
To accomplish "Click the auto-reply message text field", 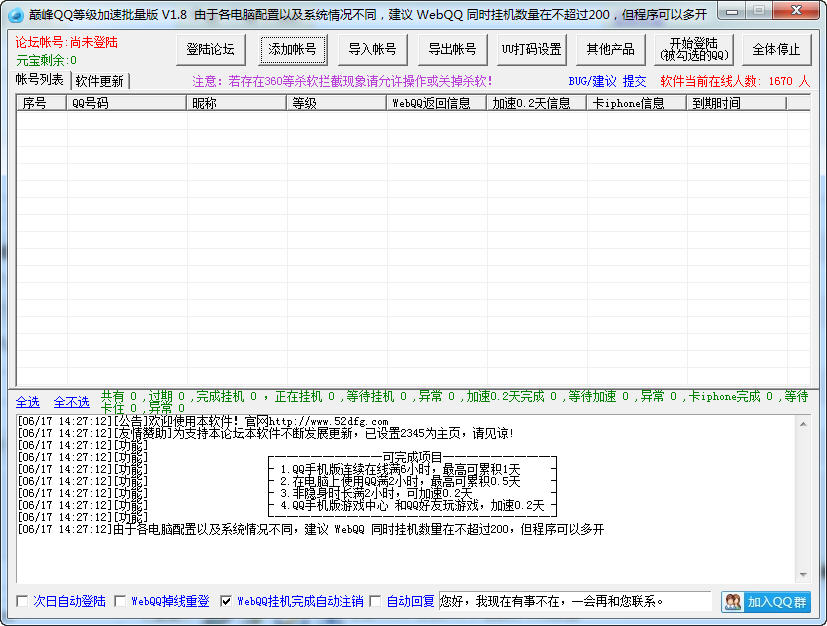I will tap(575, 601).
